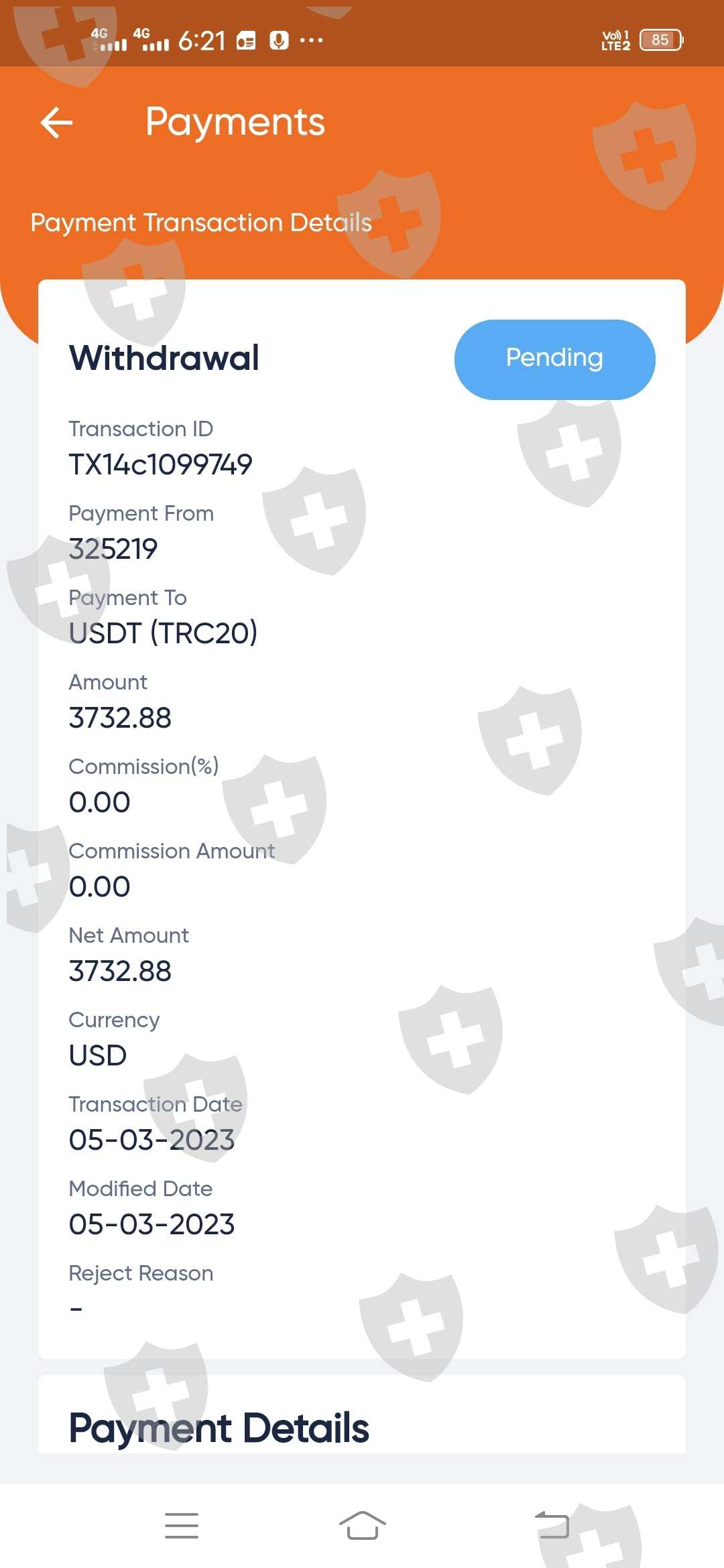
Task: Tap the battery indicator icon
Action: [661, 40]
